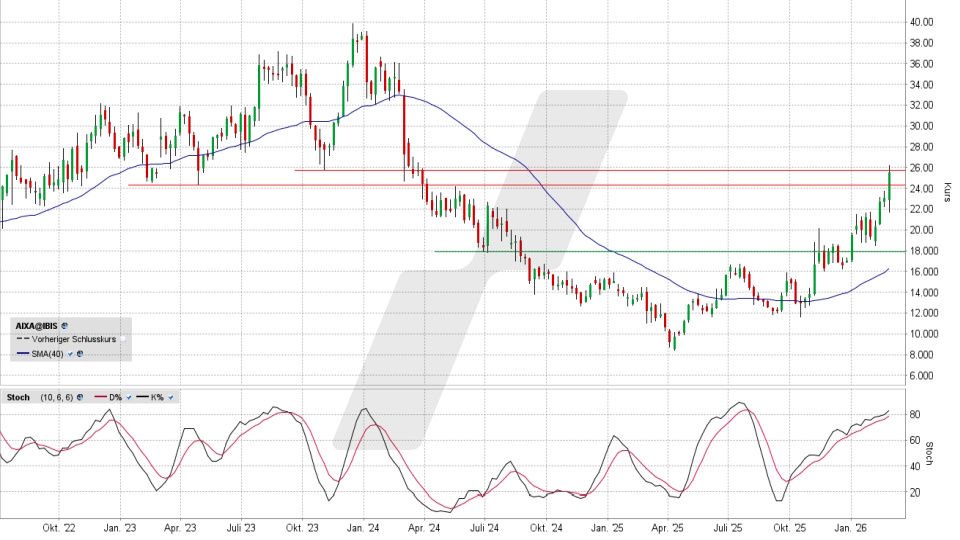The width and height of the screenshot is (960, 540).
Task: Uncheck the D% line checkbox
Action: pyautogui.click(x=129, y=397)
